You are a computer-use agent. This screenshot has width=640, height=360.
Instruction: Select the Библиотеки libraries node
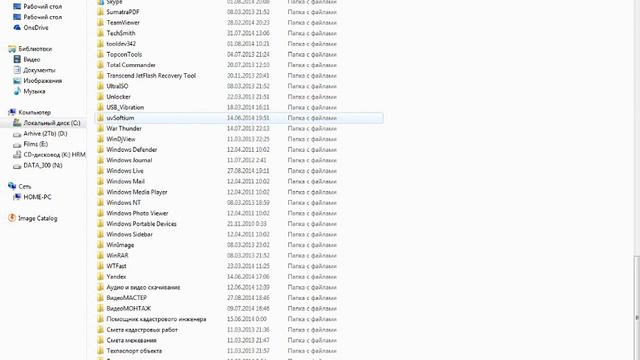[35, 49]
